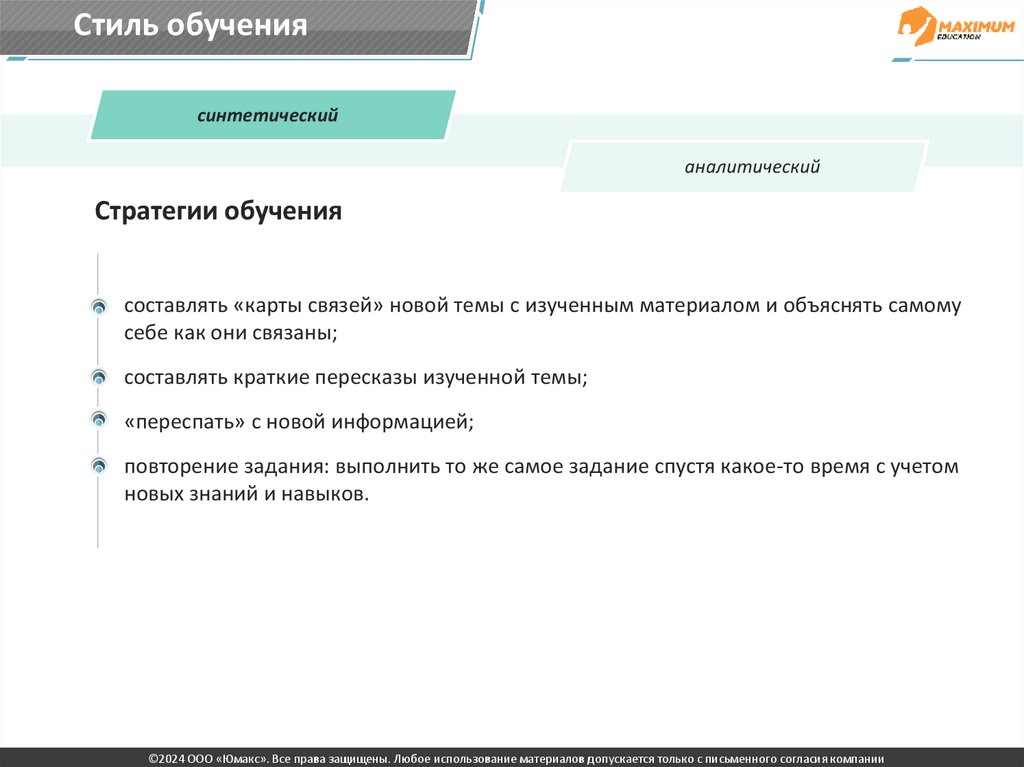
Task: Click the line starting «повторение задания: выполнить»
Action: [541, 466]
